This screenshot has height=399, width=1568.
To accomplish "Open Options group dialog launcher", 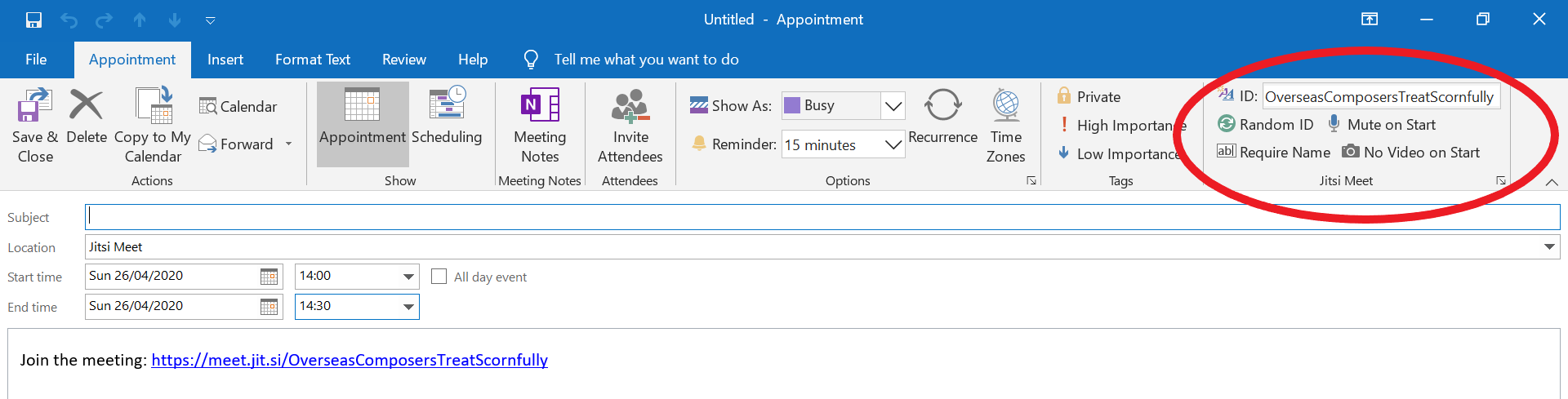I will 1031,180.
